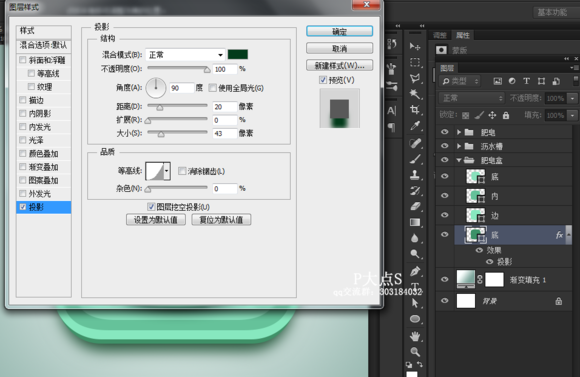The width and height of the screenshot is (580, 377).
Task: Filter layers by pixel layer icon
Action: tap(498, 81)
